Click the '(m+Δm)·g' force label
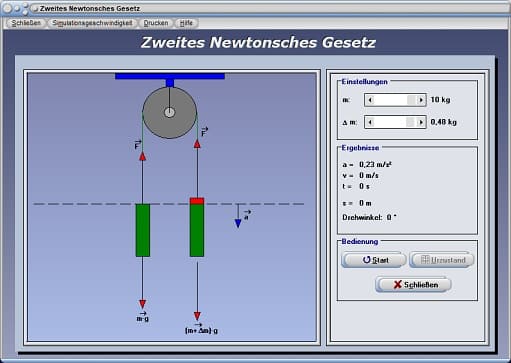This screenshot has width=511, height=363. click(x=201, y=329)
